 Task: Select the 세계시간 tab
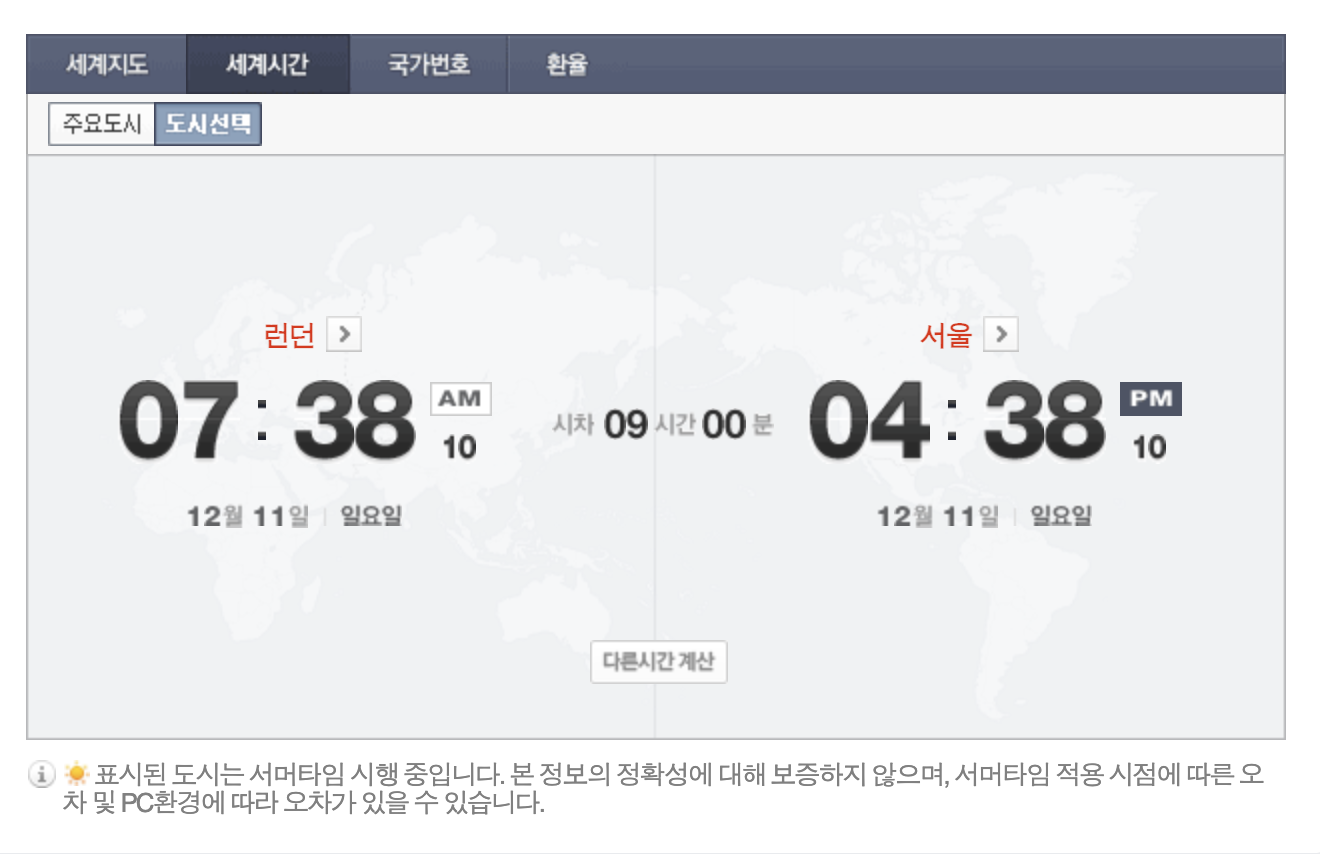coord(268,65)
